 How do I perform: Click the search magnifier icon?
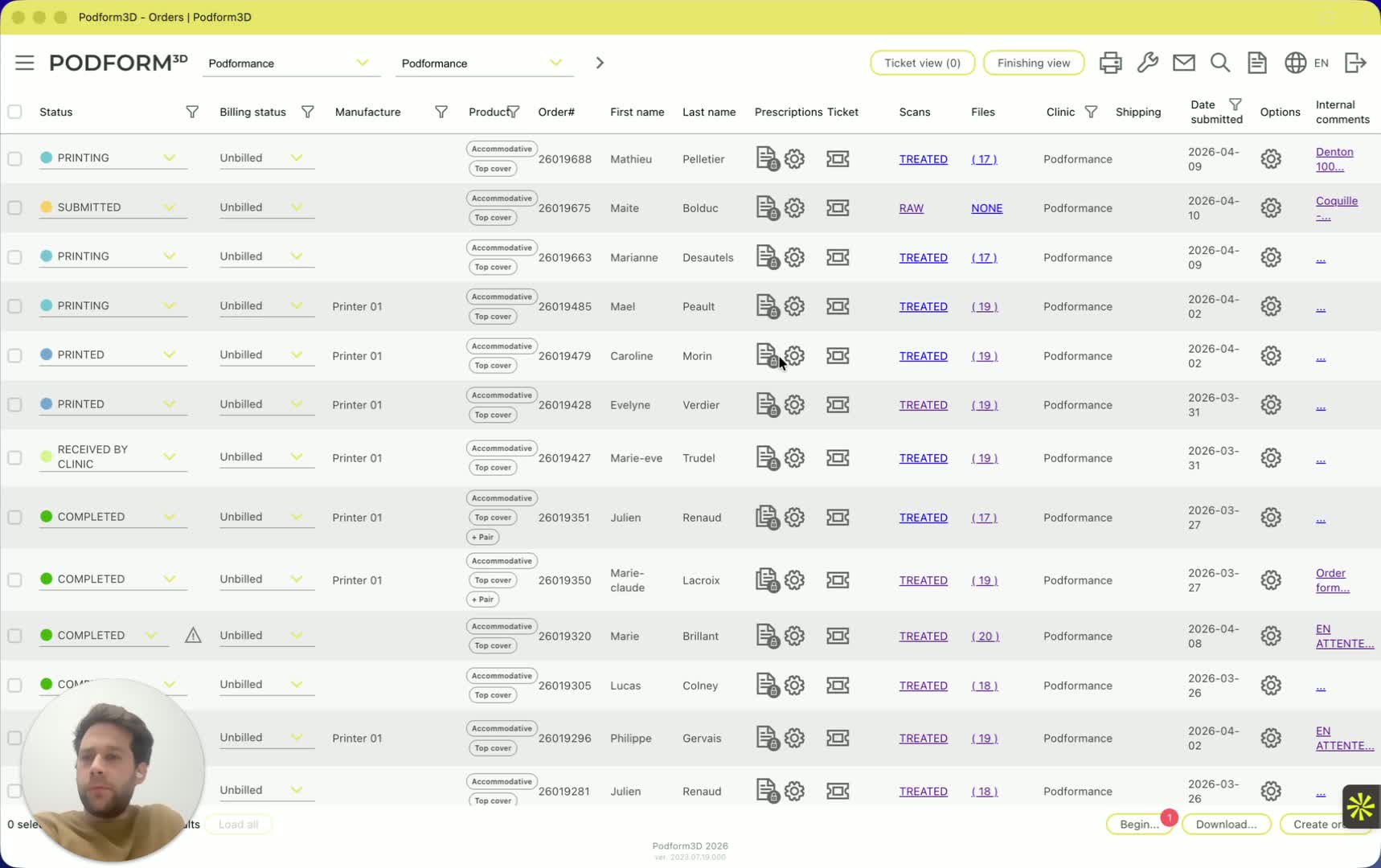tap(1219, 63)
